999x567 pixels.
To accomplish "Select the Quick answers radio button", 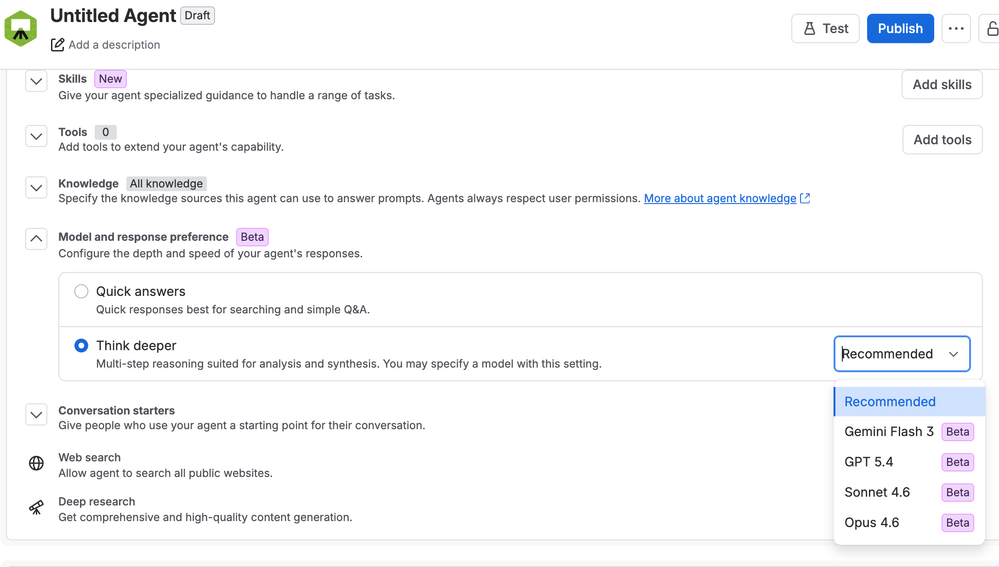I will tap(81, 291).
